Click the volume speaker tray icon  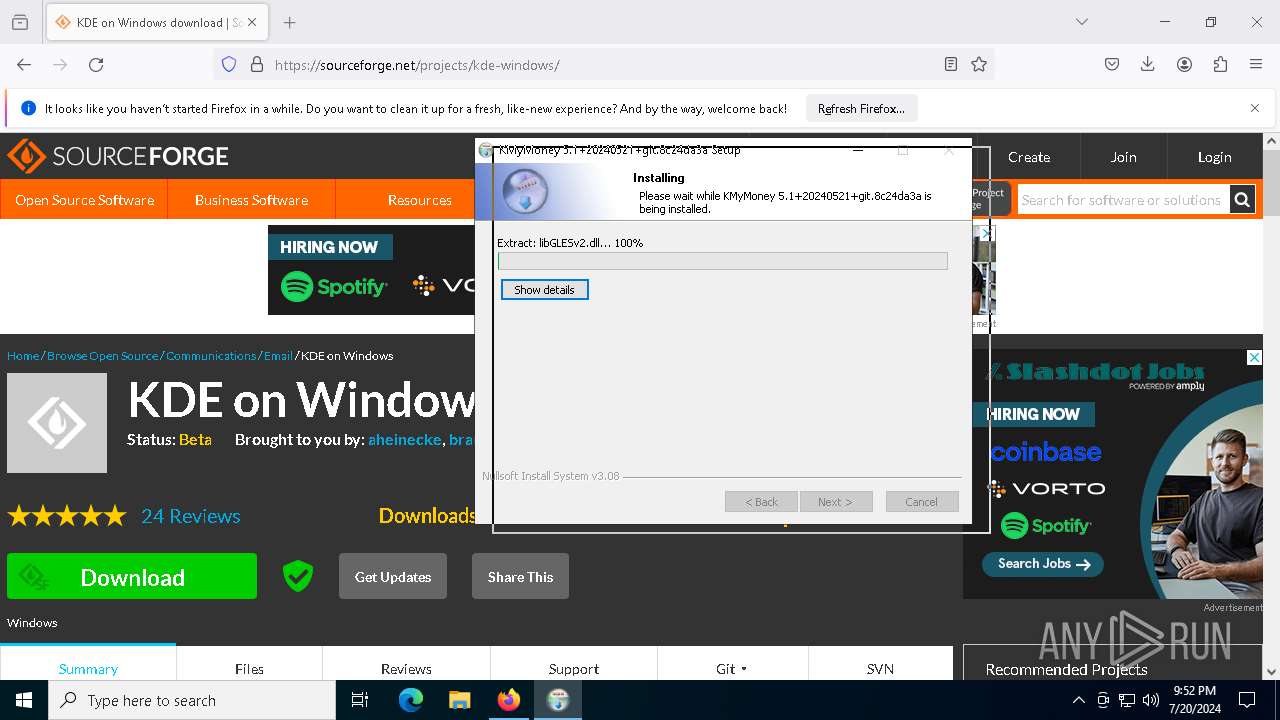coord(1151,700)
